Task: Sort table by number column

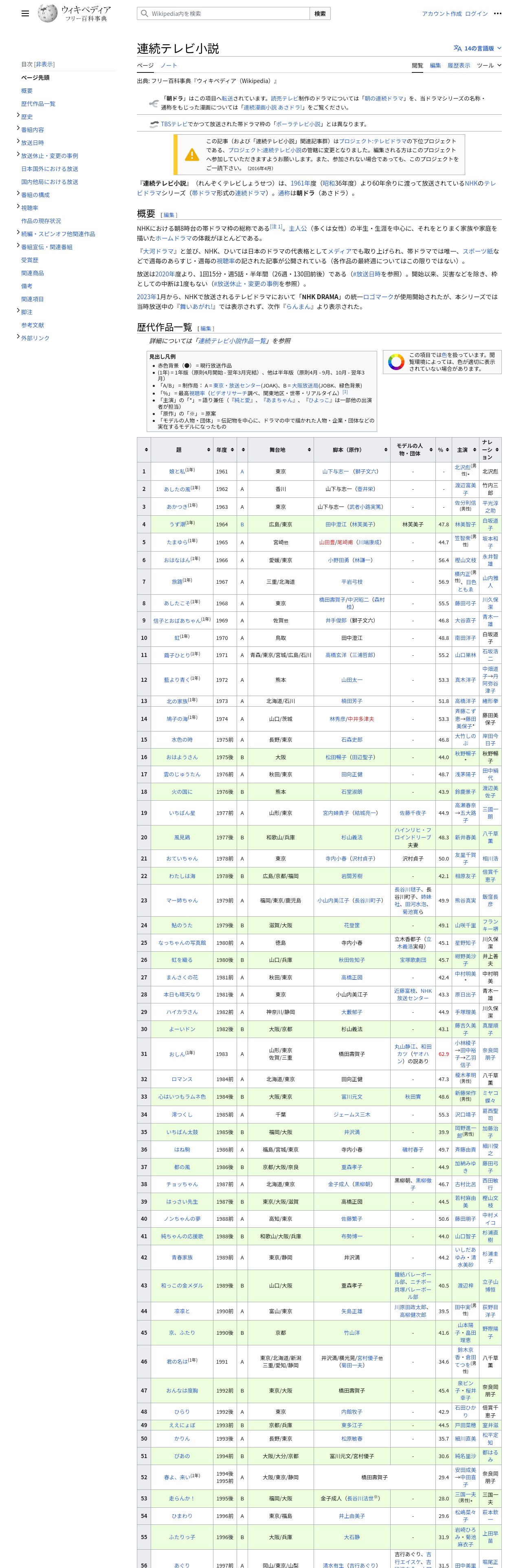Action: [144, 450]
